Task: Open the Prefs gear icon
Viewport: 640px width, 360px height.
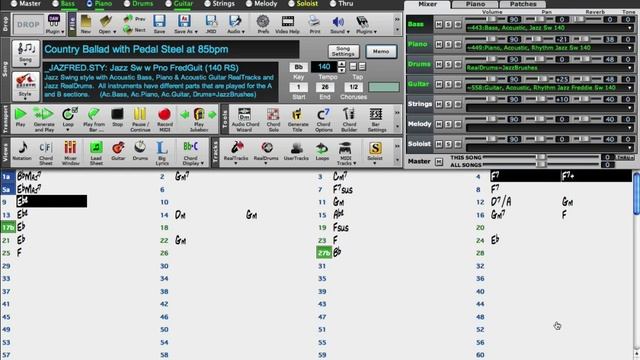Action: click(x=263, y=24)
